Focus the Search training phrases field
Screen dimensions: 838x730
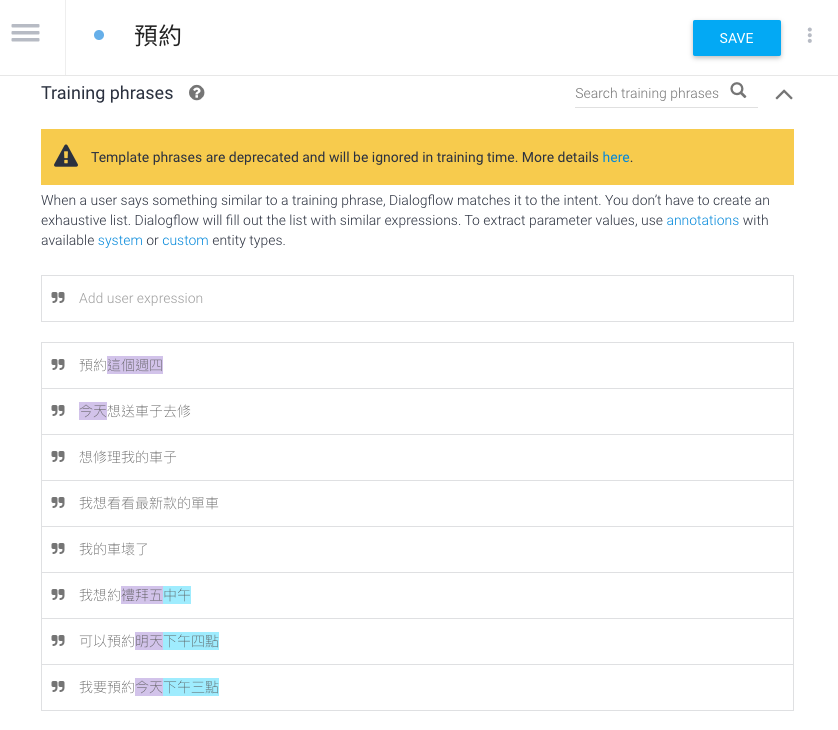pos(647,93)
